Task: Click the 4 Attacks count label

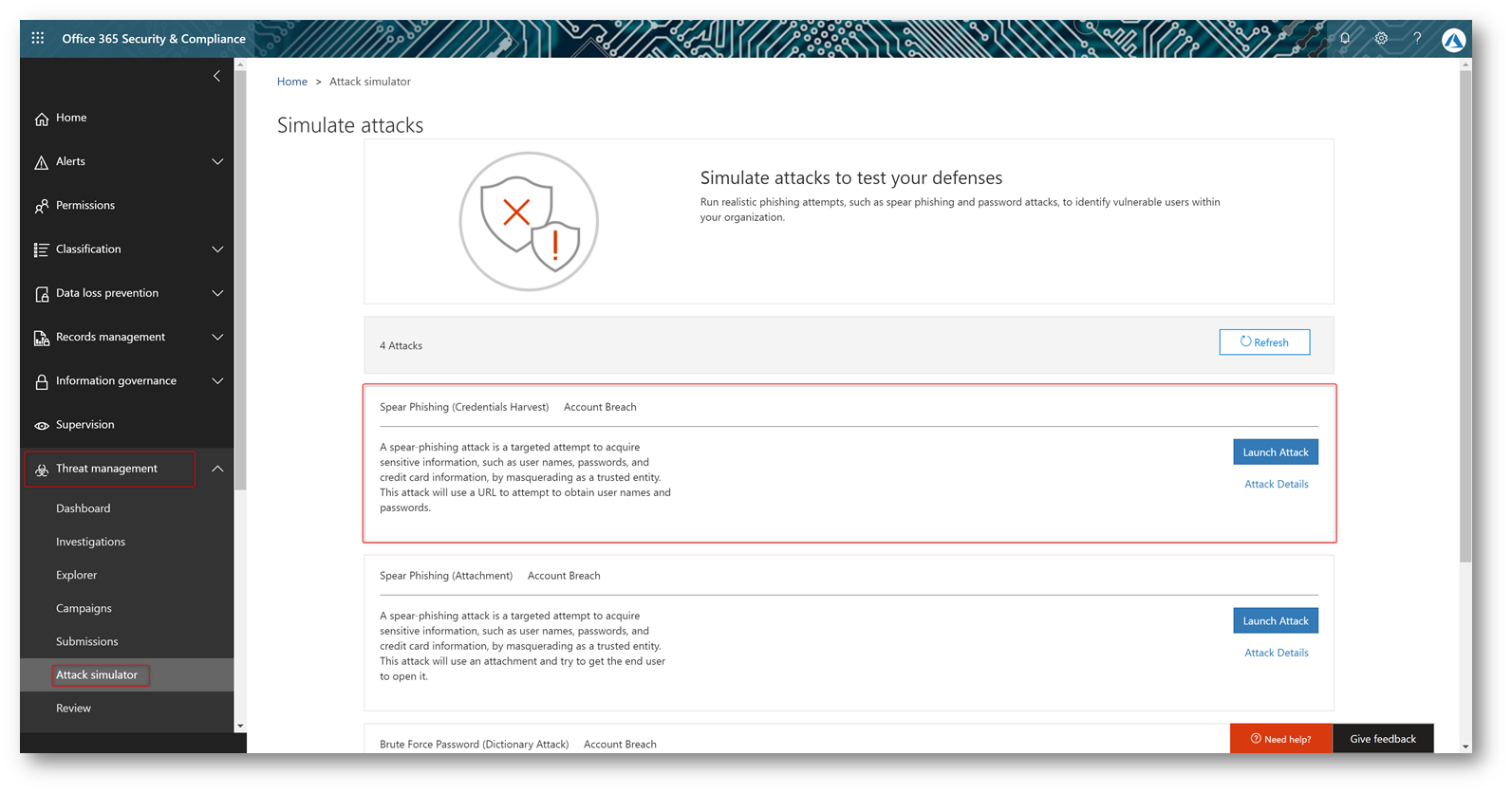Action: (x=401, y=345)
